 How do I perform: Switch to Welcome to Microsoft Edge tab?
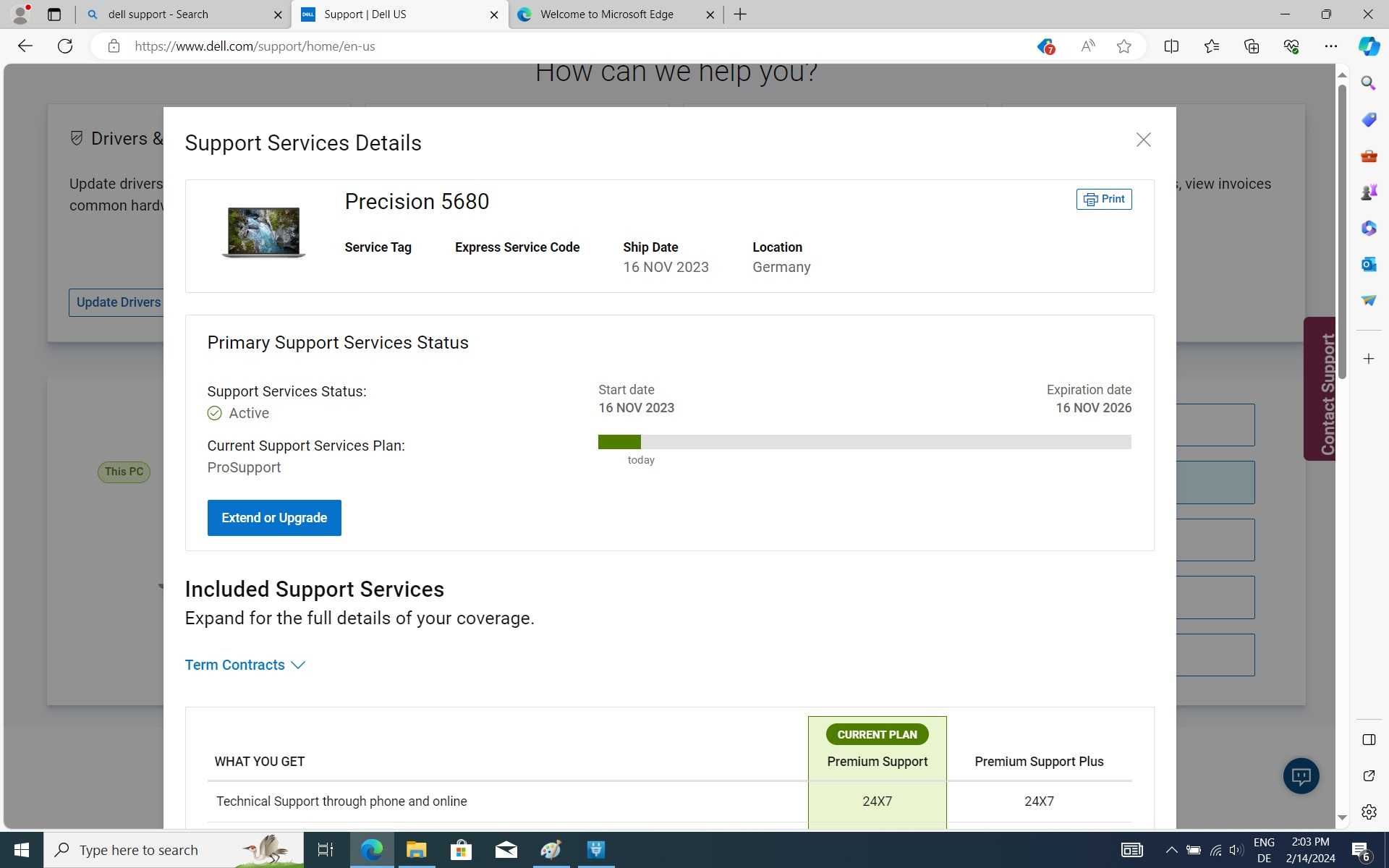coord(616,14)
